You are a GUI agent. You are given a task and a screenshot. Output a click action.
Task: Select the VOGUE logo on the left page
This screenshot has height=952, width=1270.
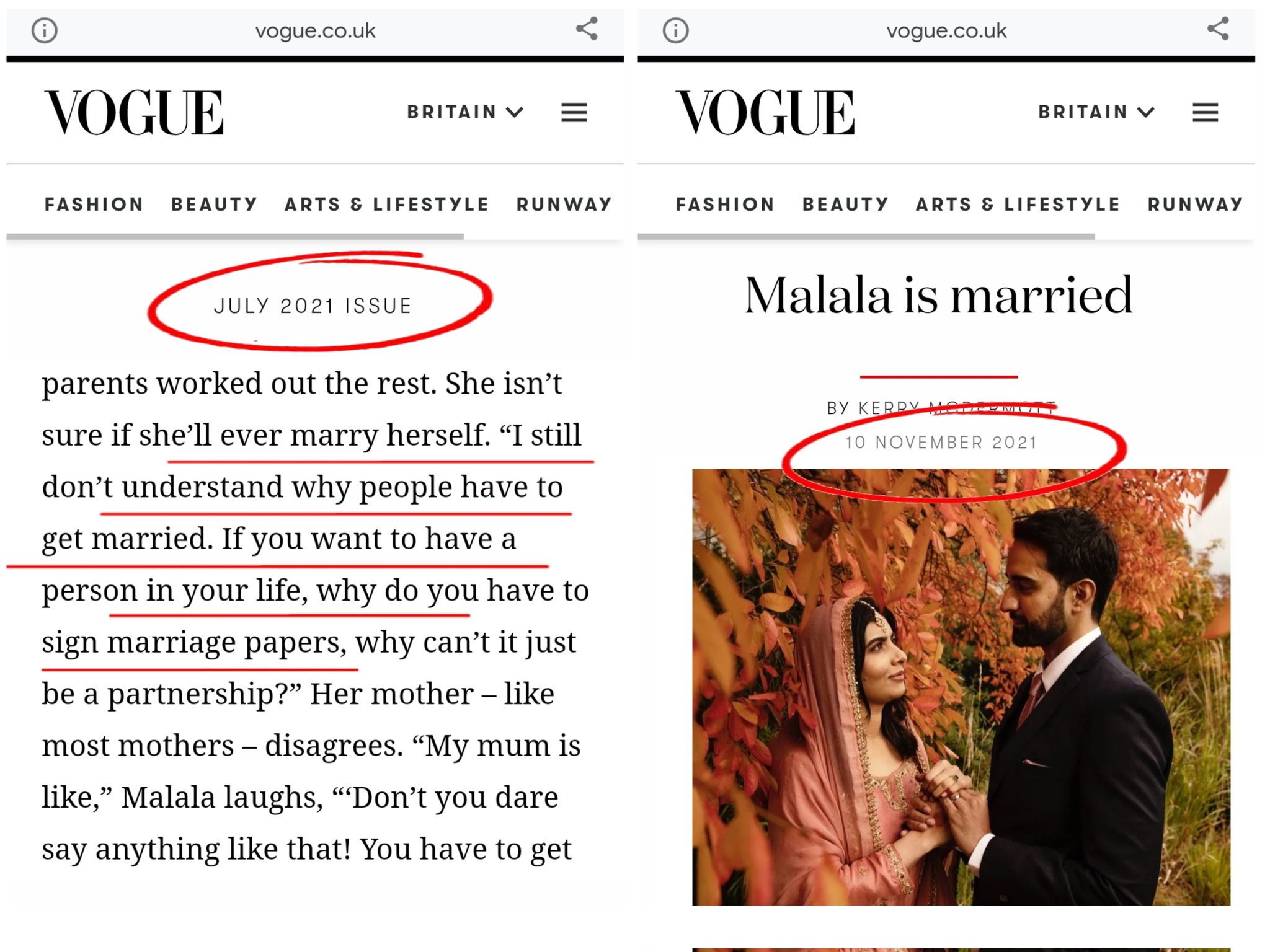[132, 112]
